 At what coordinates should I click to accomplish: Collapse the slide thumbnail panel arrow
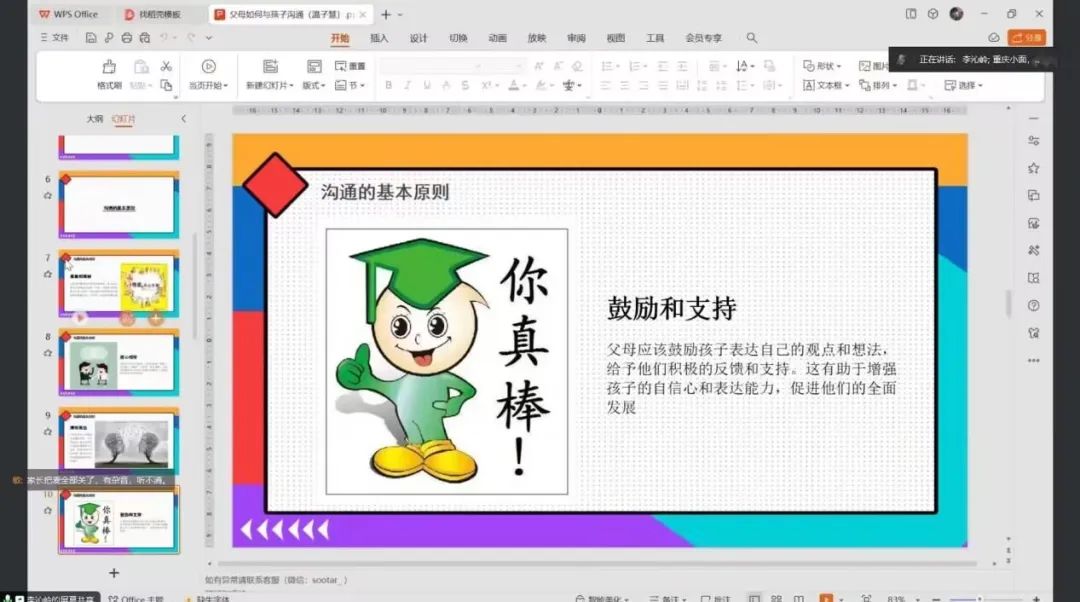coord(183,119)
